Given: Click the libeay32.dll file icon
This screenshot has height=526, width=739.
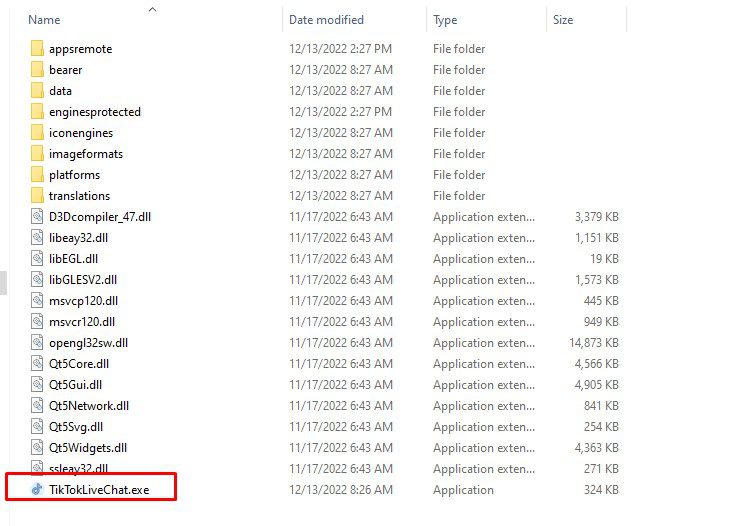Looking at the screenshot, I should [37, 238].
